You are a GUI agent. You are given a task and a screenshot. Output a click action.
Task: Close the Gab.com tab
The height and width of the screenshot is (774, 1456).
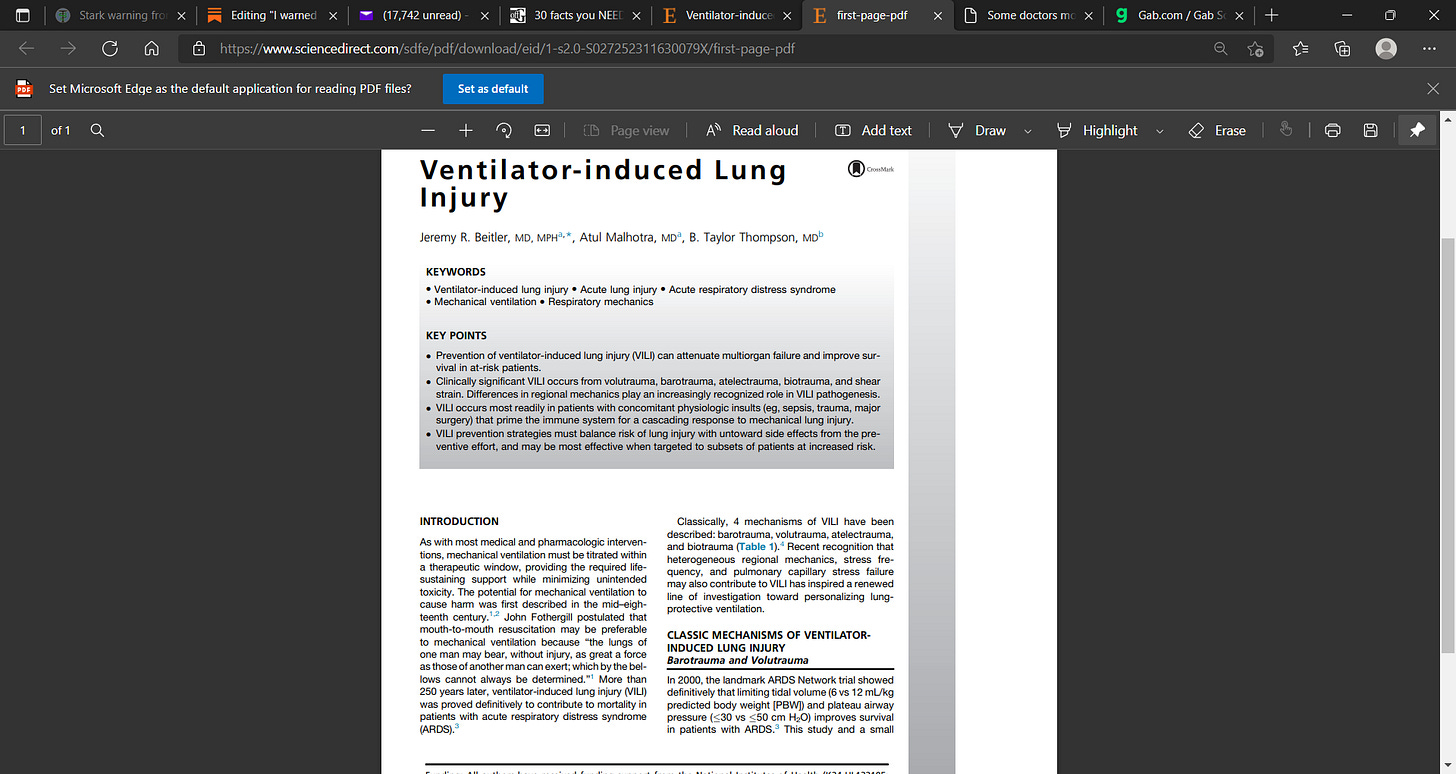coord(1237,16)
